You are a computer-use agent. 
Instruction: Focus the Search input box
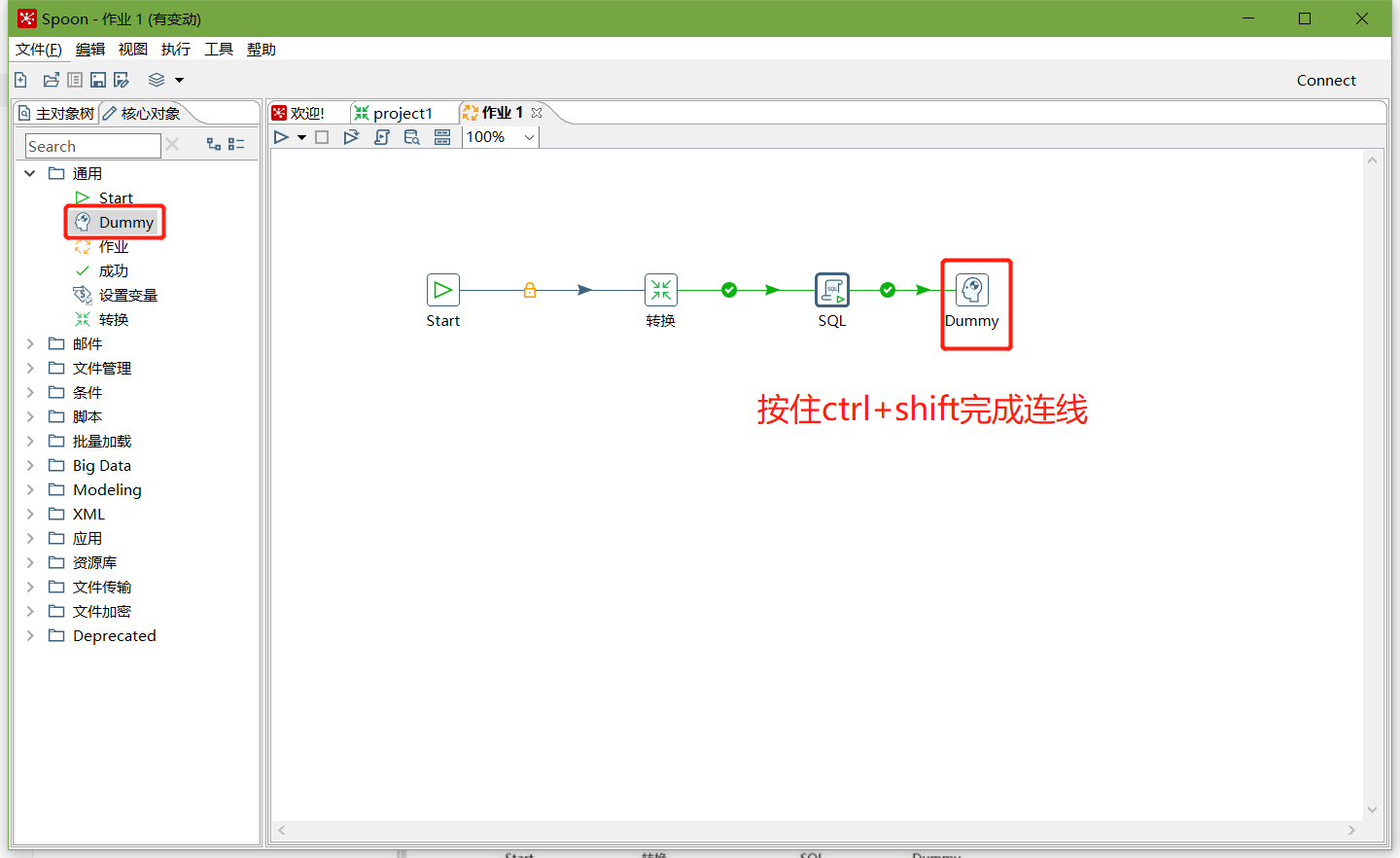coord(92,146)
